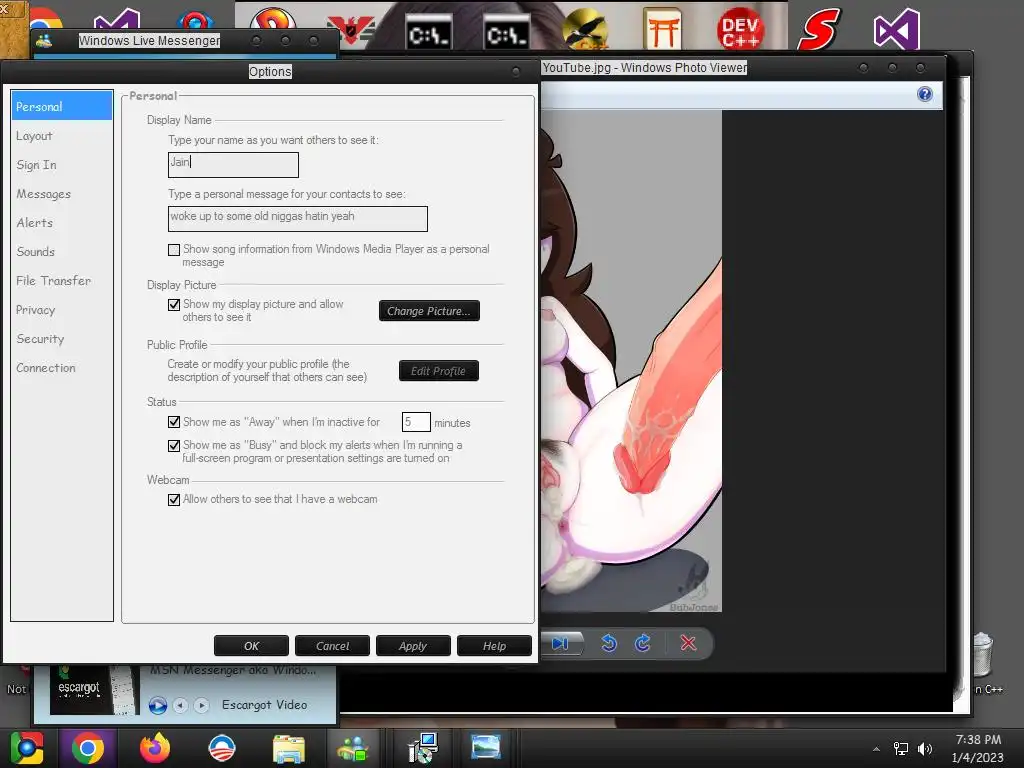Screen dimensions: 1024x768
Task: Uncheck allow others to see webcam
Action: point(174,500)
